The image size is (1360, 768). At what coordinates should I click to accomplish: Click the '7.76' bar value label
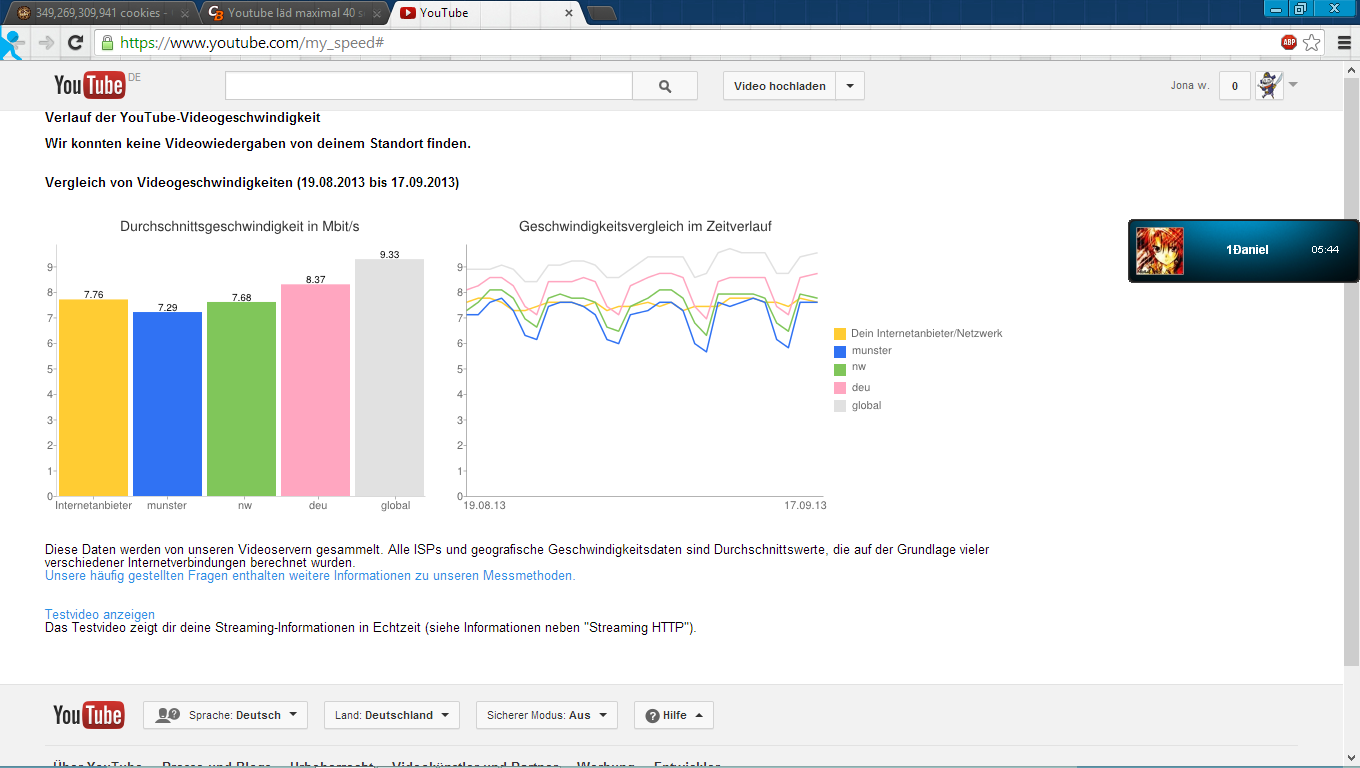point(93,295)
